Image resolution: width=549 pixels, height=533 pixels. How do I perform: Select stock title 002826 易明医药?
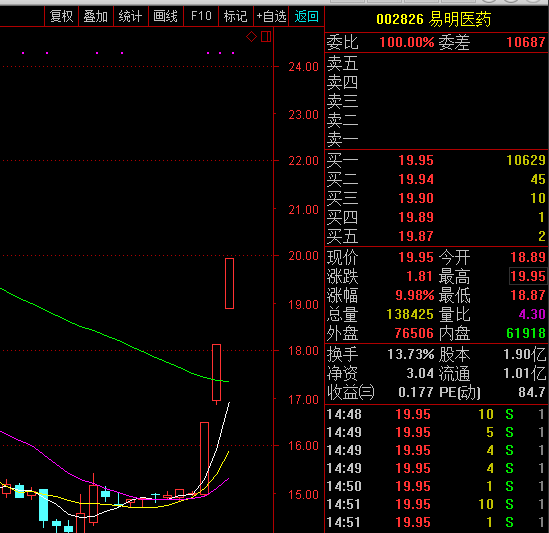point(433,19)
